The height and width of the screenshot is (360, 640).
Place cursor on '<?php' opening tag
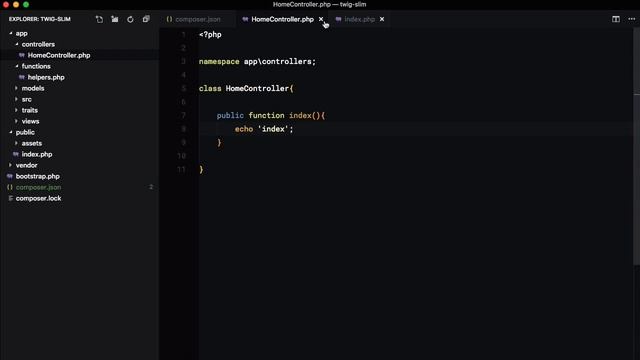click(210, 35)
